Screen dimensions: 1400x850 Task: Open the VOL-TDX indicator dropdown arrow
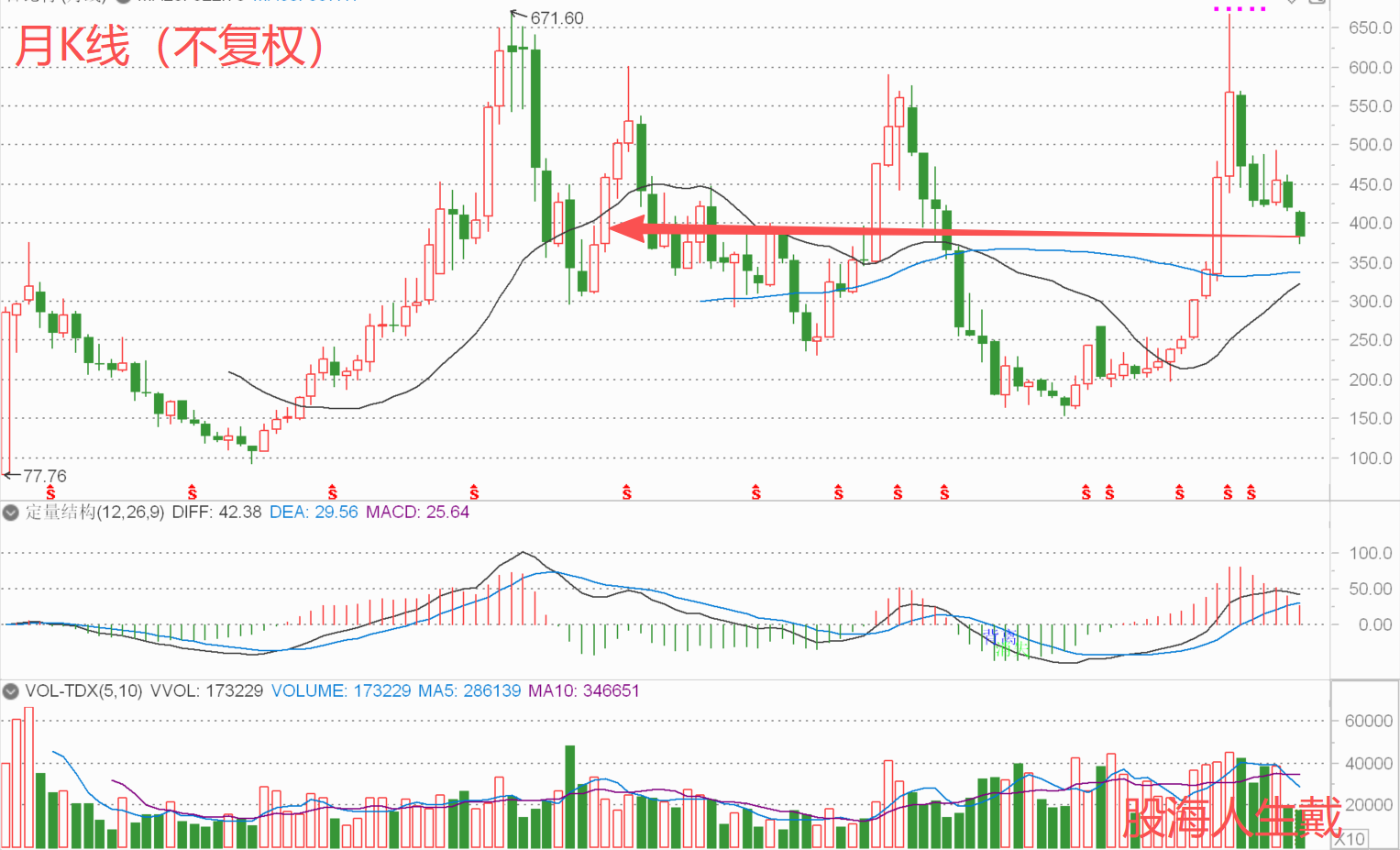[11, 690]
